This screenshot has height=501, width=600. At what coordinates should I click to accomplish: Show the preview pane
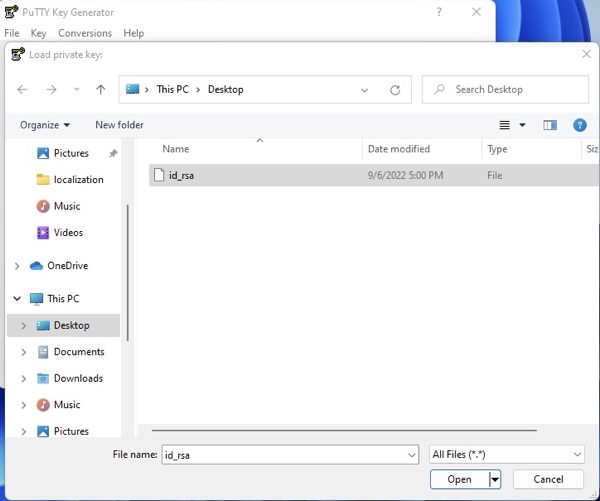[550, 125]
